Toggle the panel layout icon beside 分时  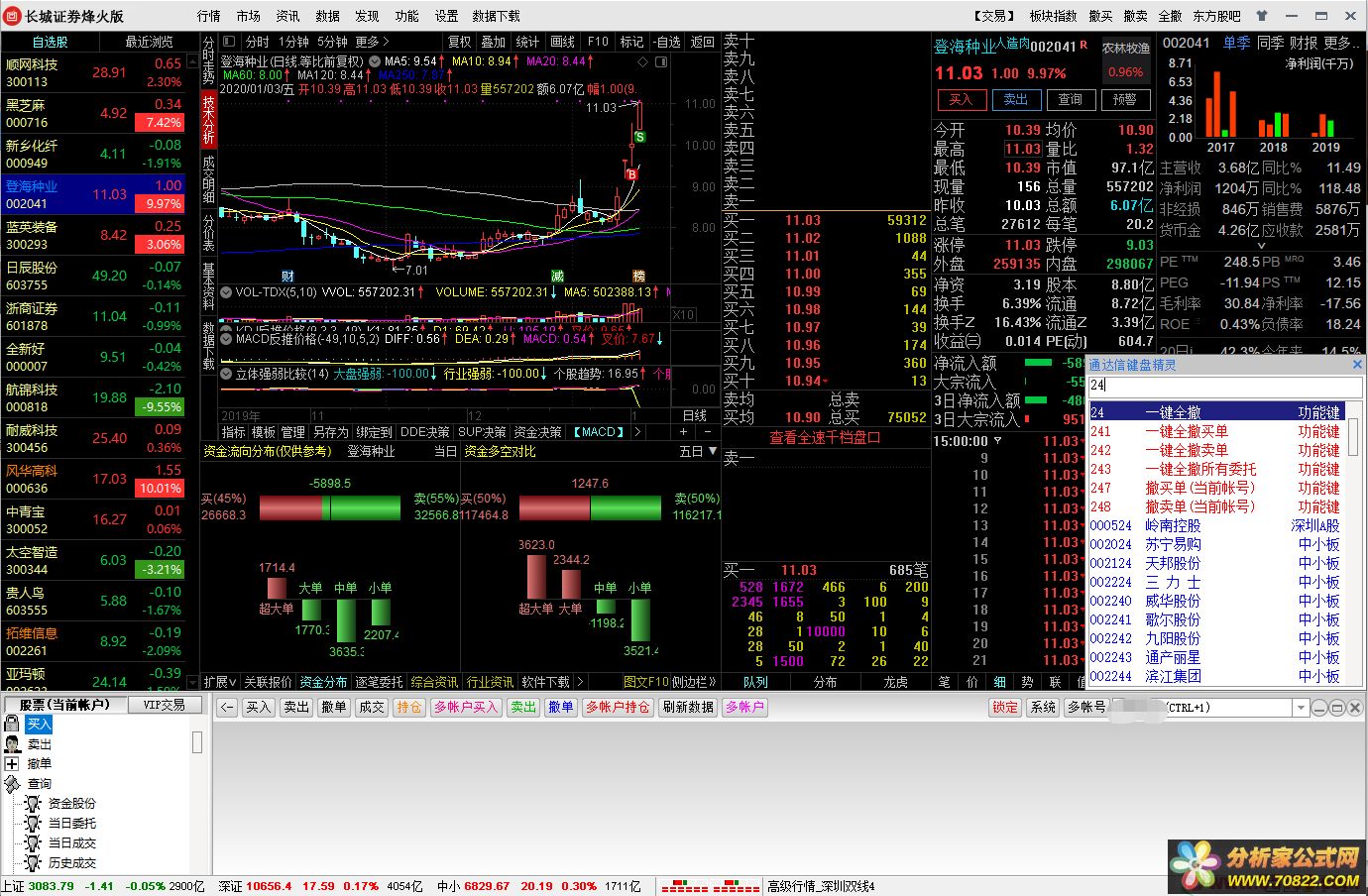(229, 42)
